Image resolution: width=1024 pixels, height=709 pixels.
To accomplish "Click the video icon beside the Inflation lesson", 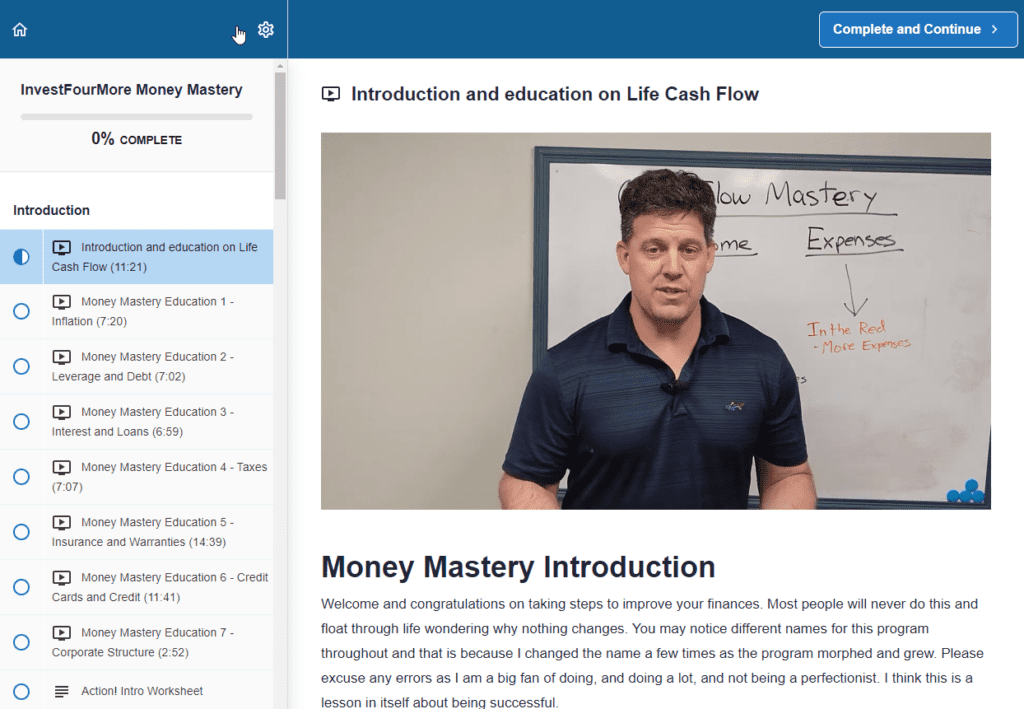I will [x=62, y=301].
